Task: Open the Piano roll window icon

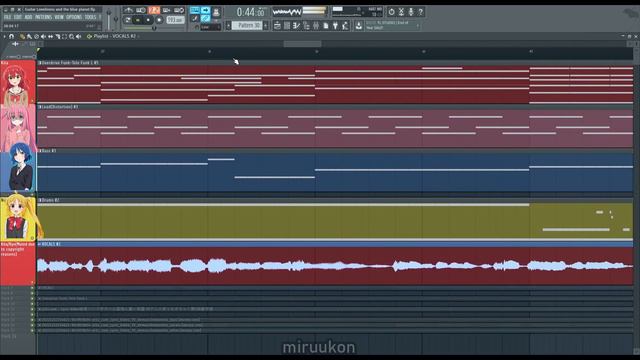Action: tap(287, 26)
